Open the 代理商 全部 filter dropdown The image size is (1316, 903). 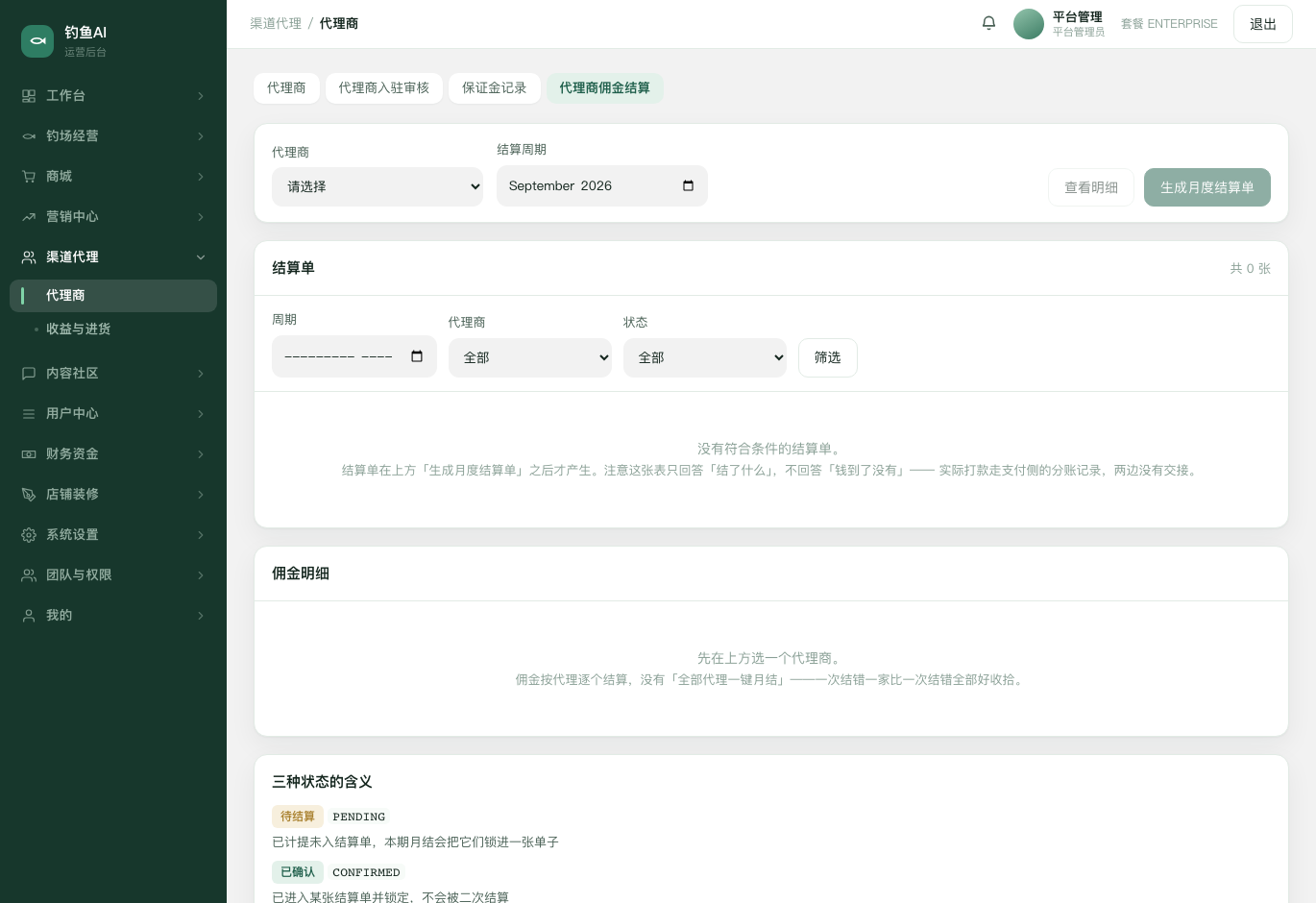pyautogui.click(x=530, y=357)
